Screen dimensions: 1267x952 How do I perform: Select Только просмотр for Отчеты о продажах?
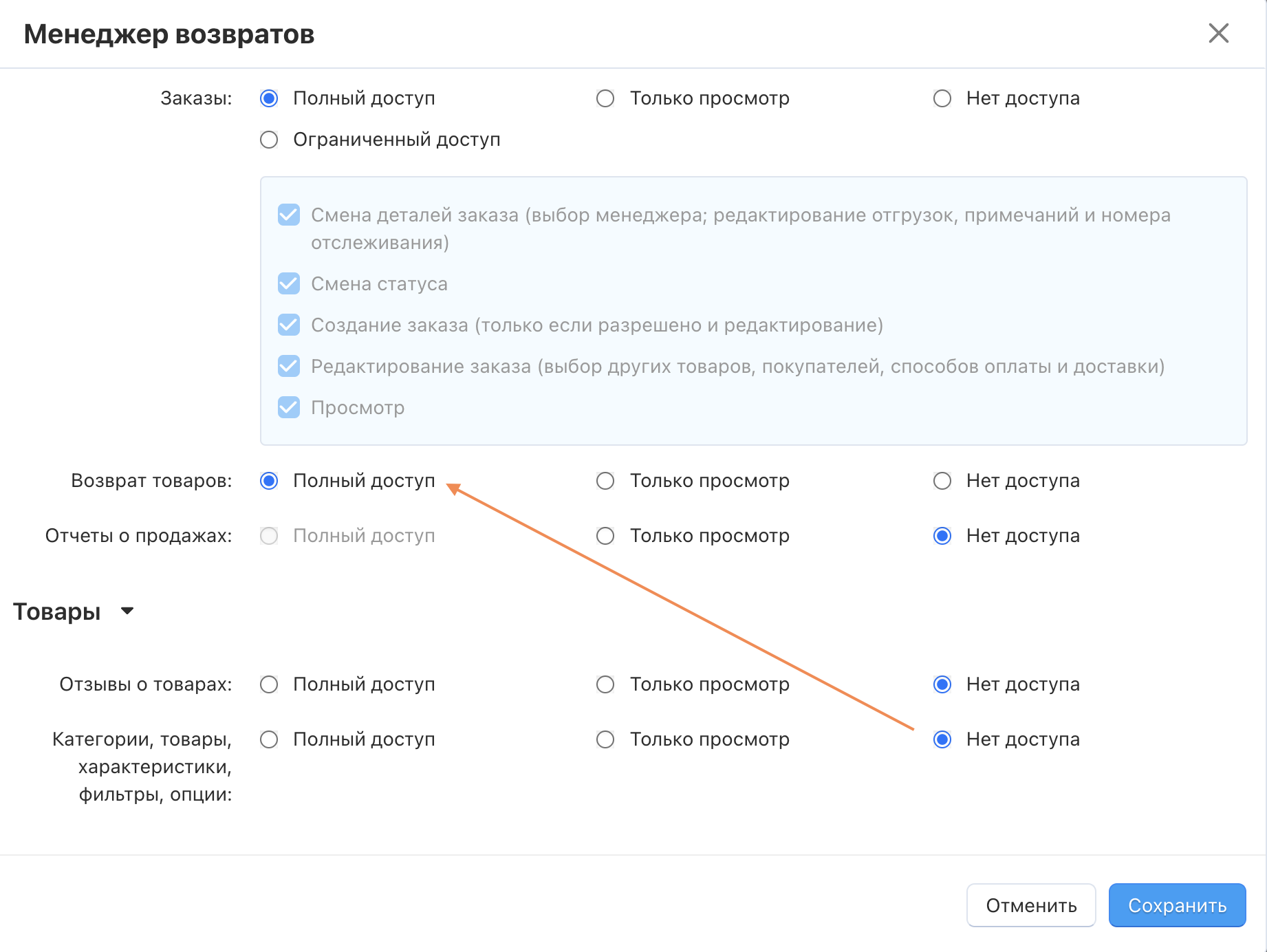pos(605,536)
